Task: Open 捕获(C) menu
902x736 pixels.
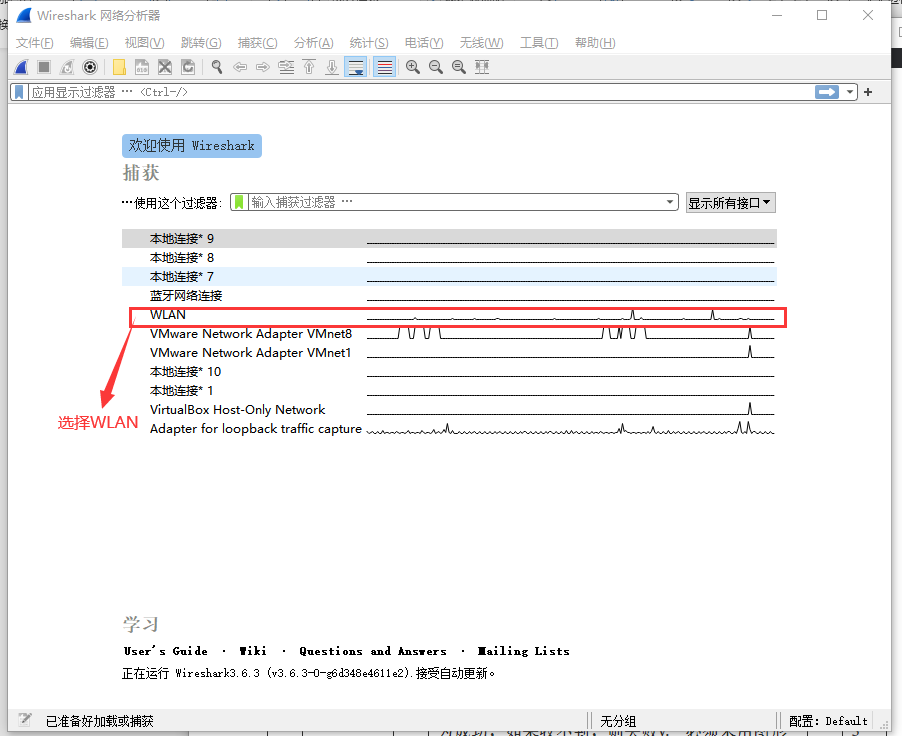Action: click(257, 43)
